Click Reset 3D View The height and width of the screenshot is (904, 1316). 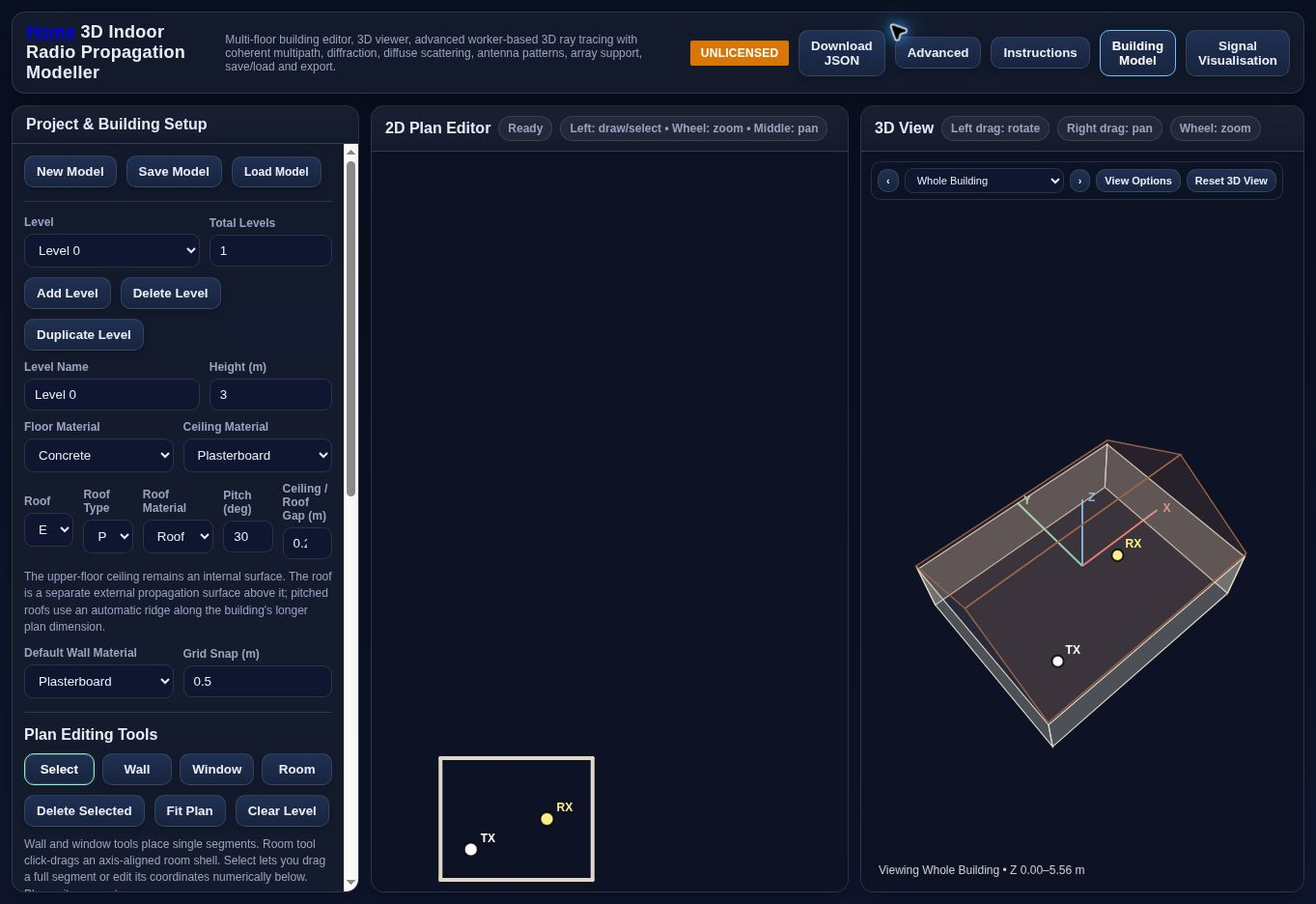coord(1231,181)
